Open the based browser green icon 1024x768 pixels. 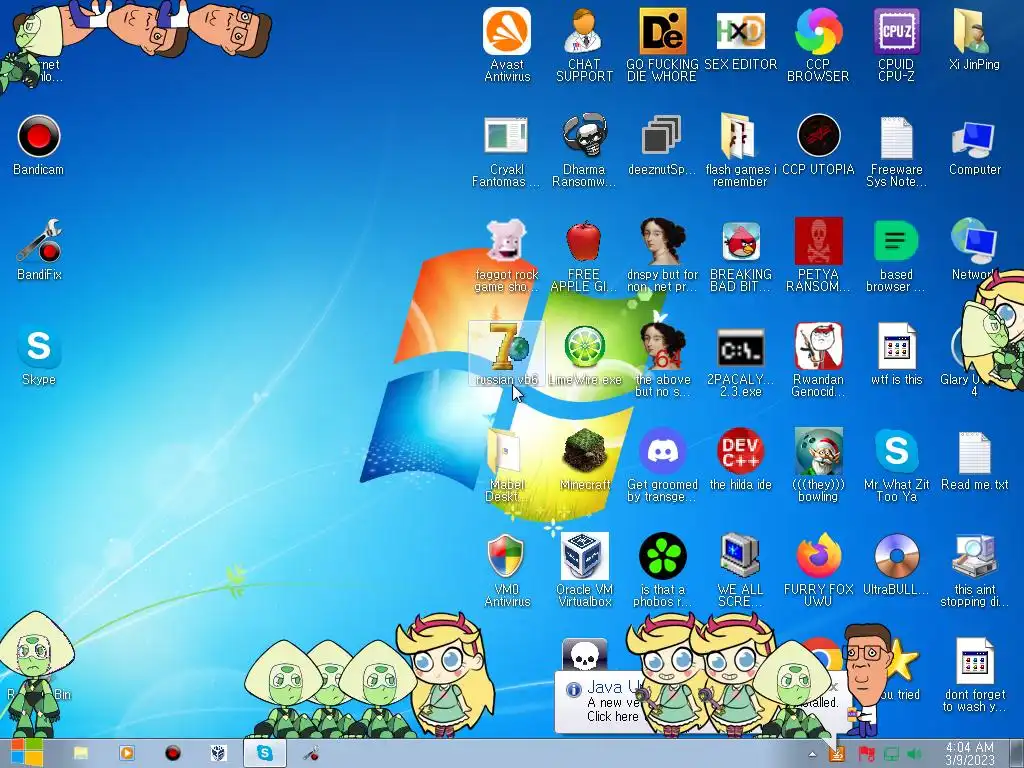click(896, 256)
